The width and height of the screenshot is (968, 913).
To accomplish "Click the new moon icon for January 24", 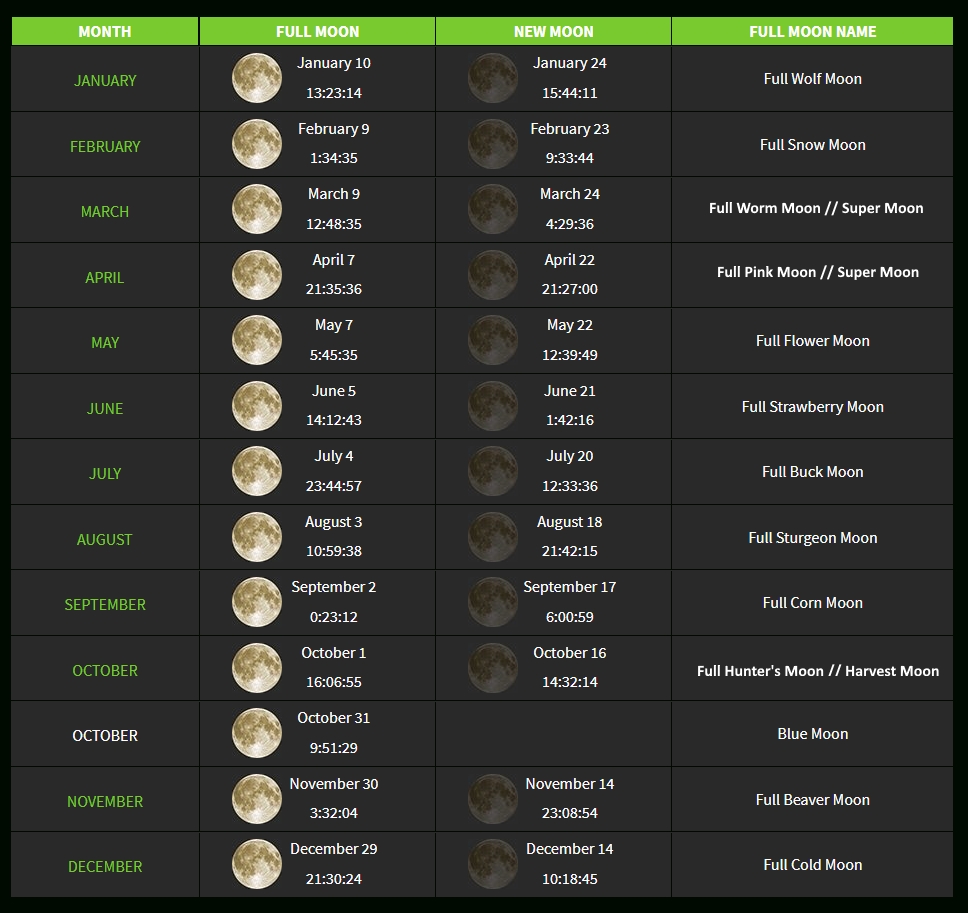I will pos(493,78).
